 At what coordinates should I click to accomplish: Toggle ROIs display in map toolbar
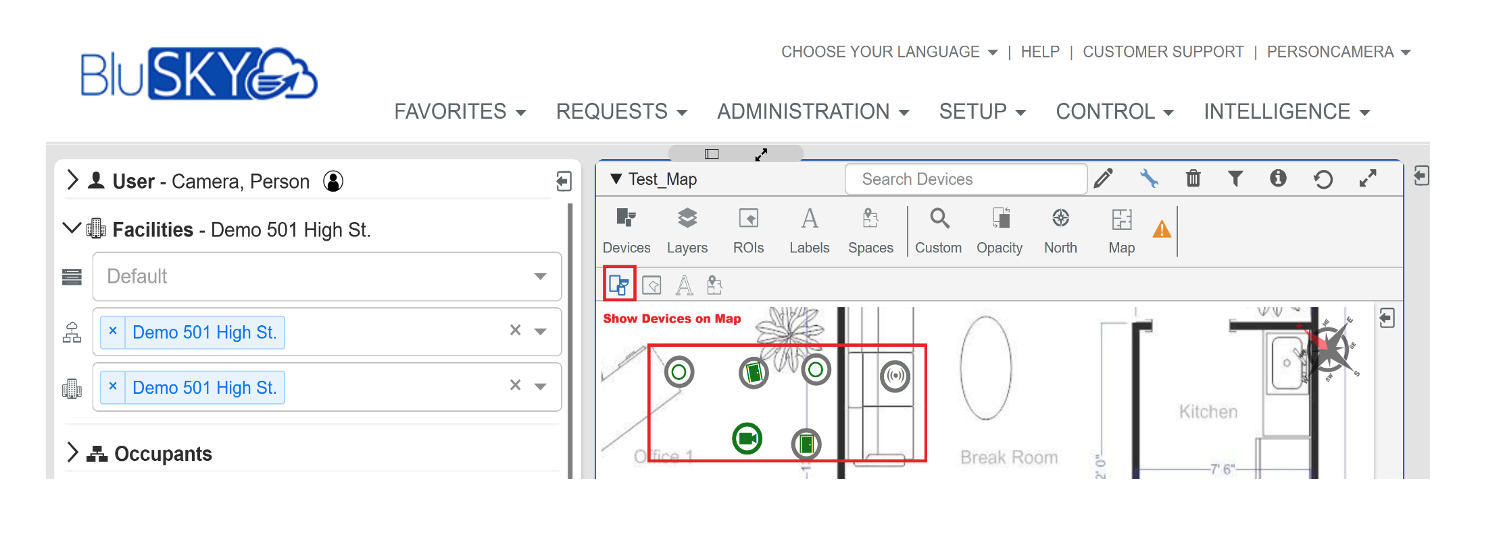click(748, 230)
